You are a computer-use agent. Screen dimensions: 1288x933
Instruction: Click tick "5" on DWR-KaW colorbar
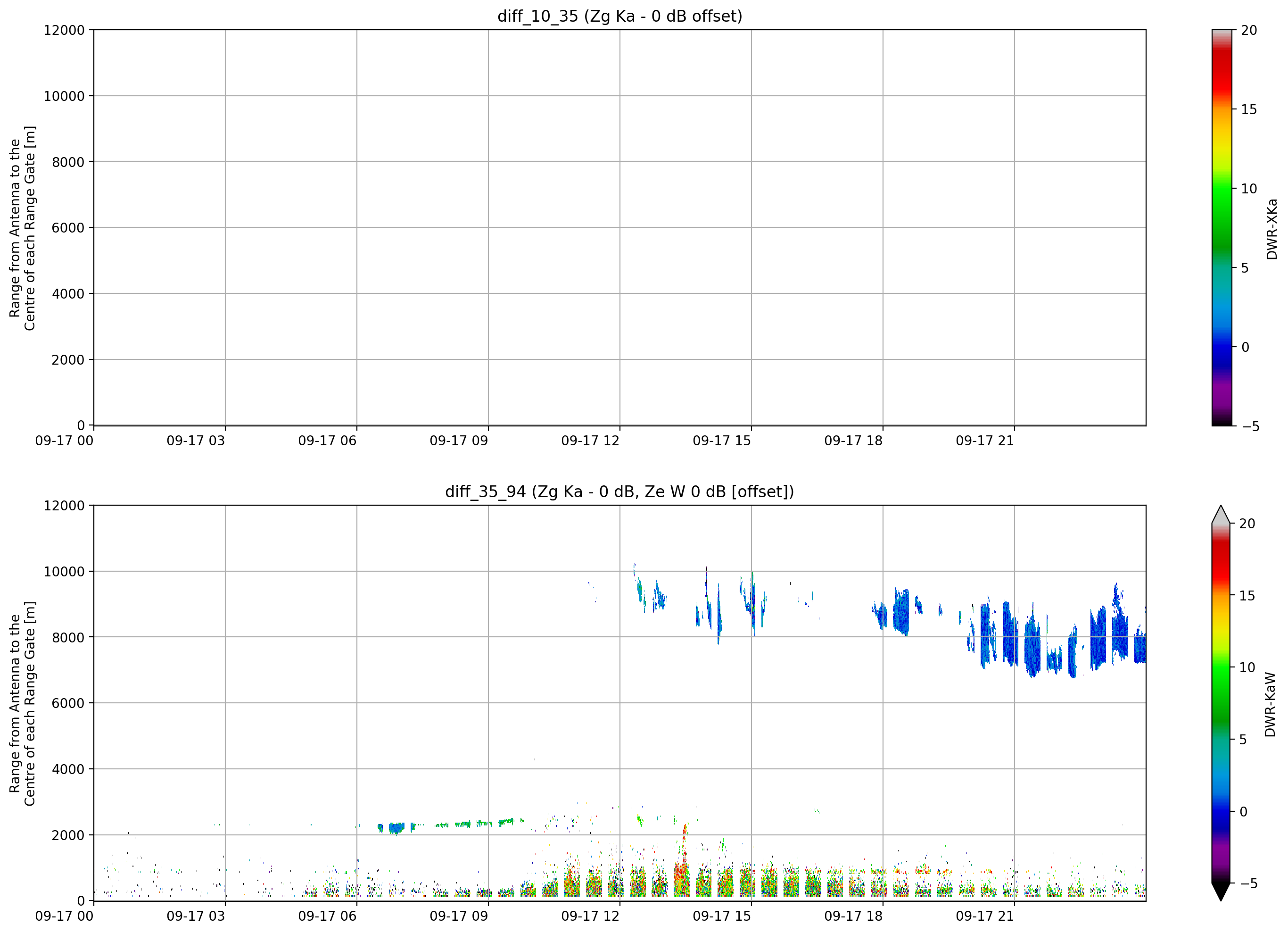point(1243,739)
